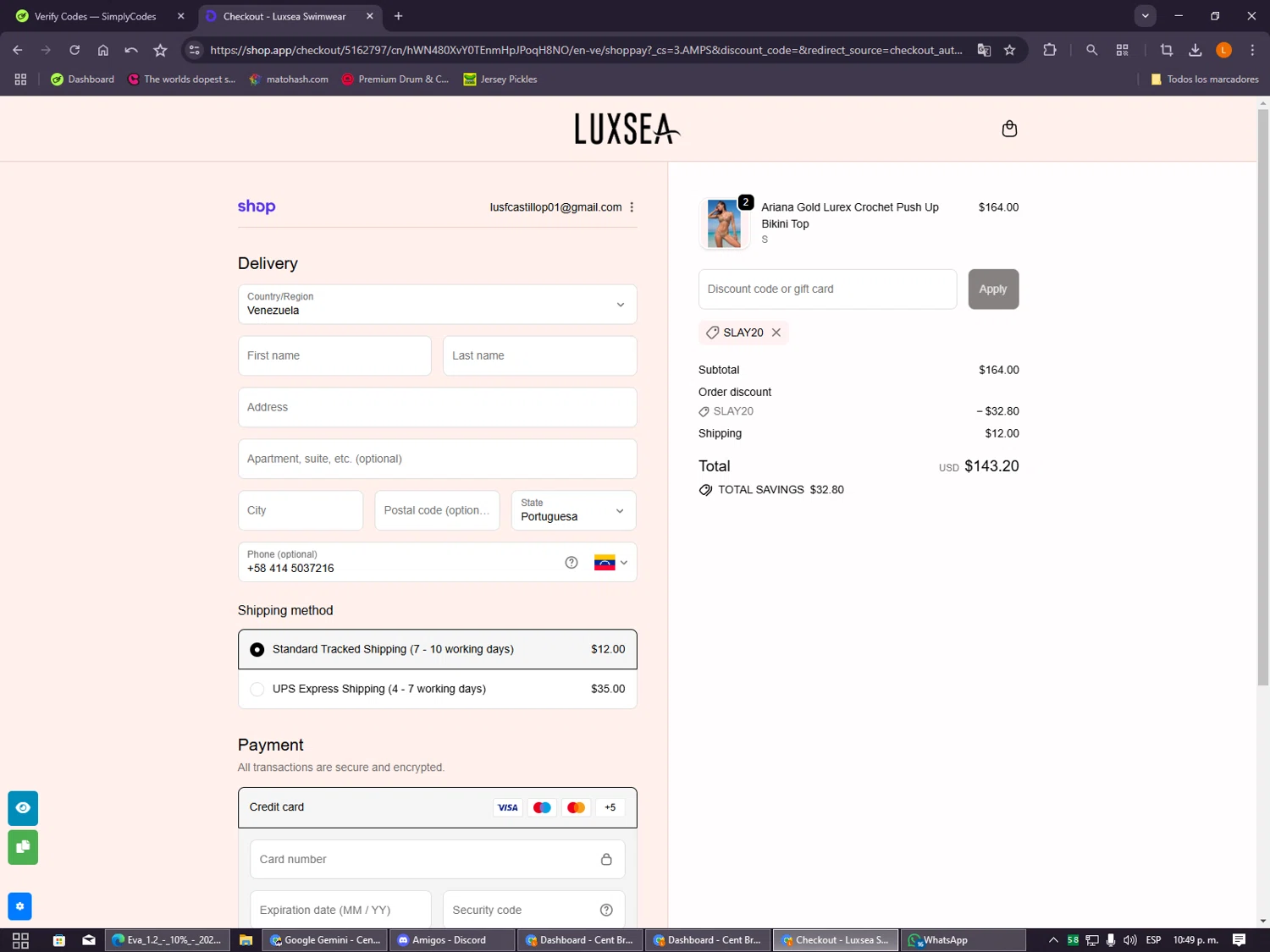Open the browser three-dot menu
Viewport: 1270px width, 952px height.
click(1252, 50)
